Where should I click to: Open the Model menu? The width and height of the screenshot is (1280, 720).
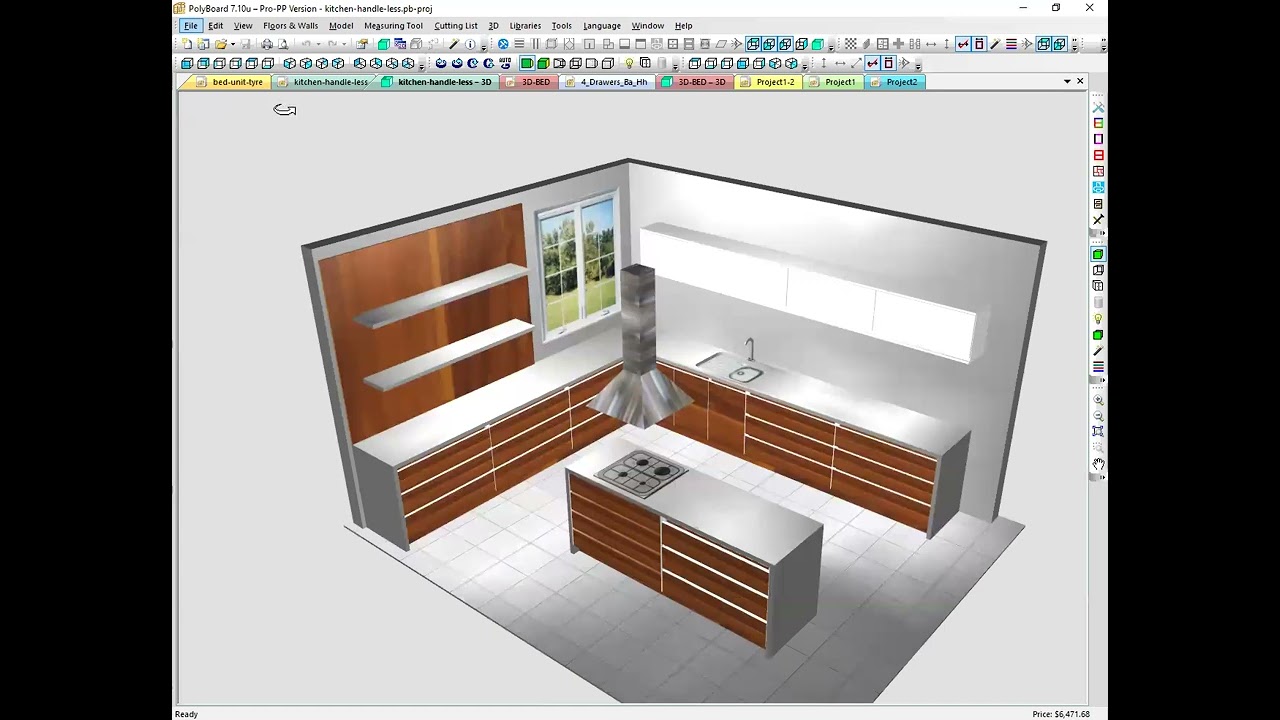[x=341, y=26]
